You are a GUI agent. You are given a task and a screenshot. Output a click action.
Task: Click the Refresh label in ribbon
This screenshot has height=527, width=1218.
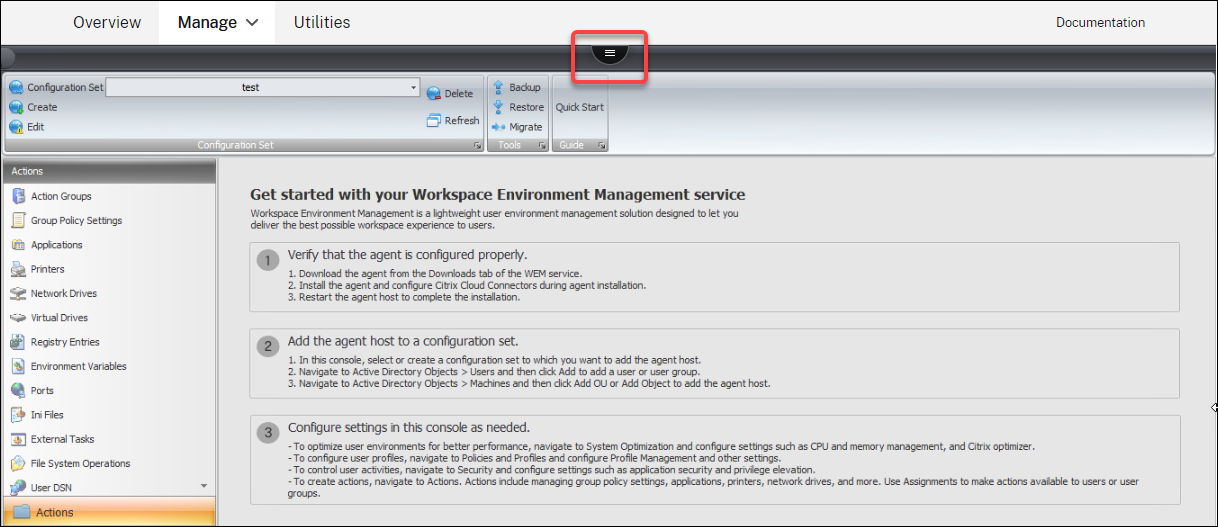[462, 120]
